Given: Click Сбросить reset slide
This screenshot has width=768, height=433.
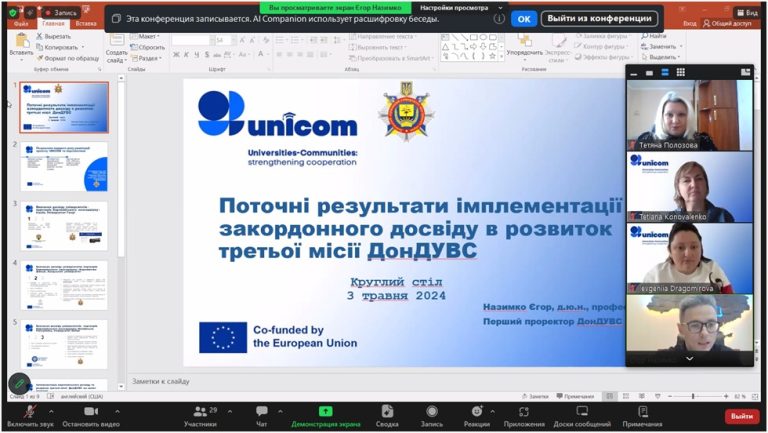Looking at the screenshot, I should coord(147,47).
